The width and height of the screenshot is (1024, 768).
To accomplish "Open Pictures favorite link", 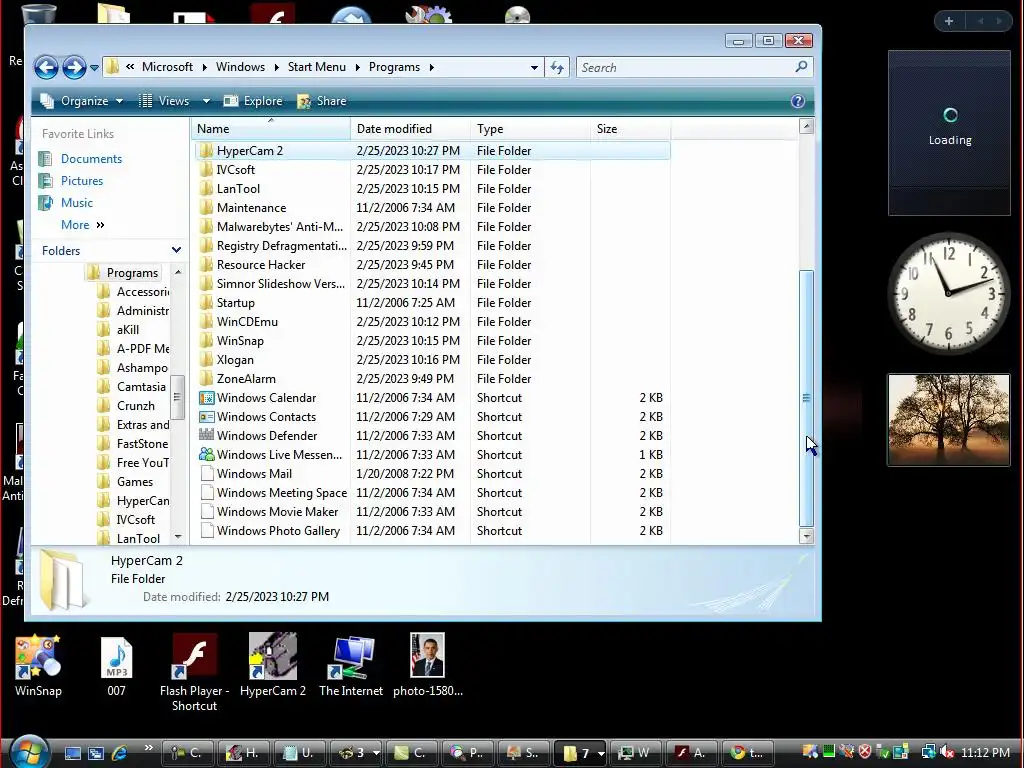I will [x=82, y=181].
